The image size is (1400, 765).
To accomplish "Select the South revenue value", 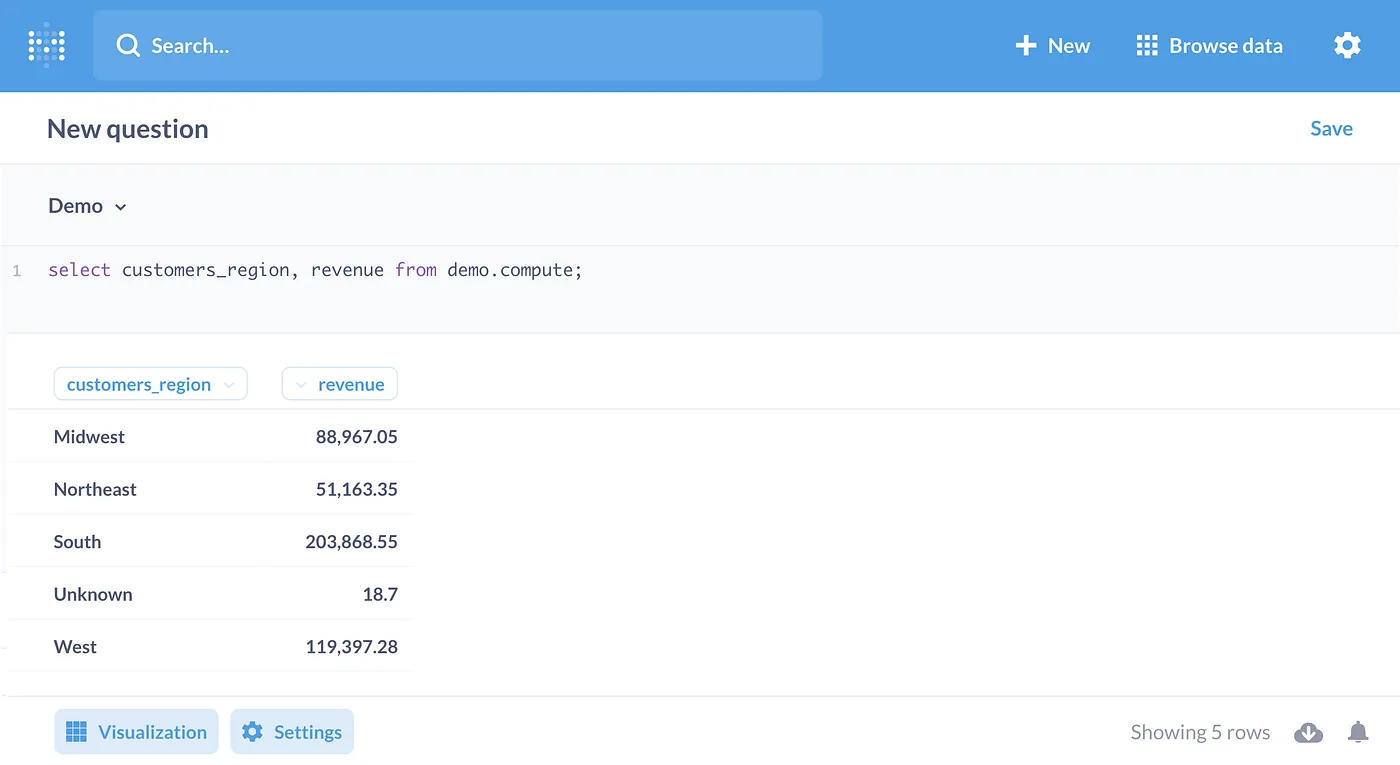I will coord(351,541).
